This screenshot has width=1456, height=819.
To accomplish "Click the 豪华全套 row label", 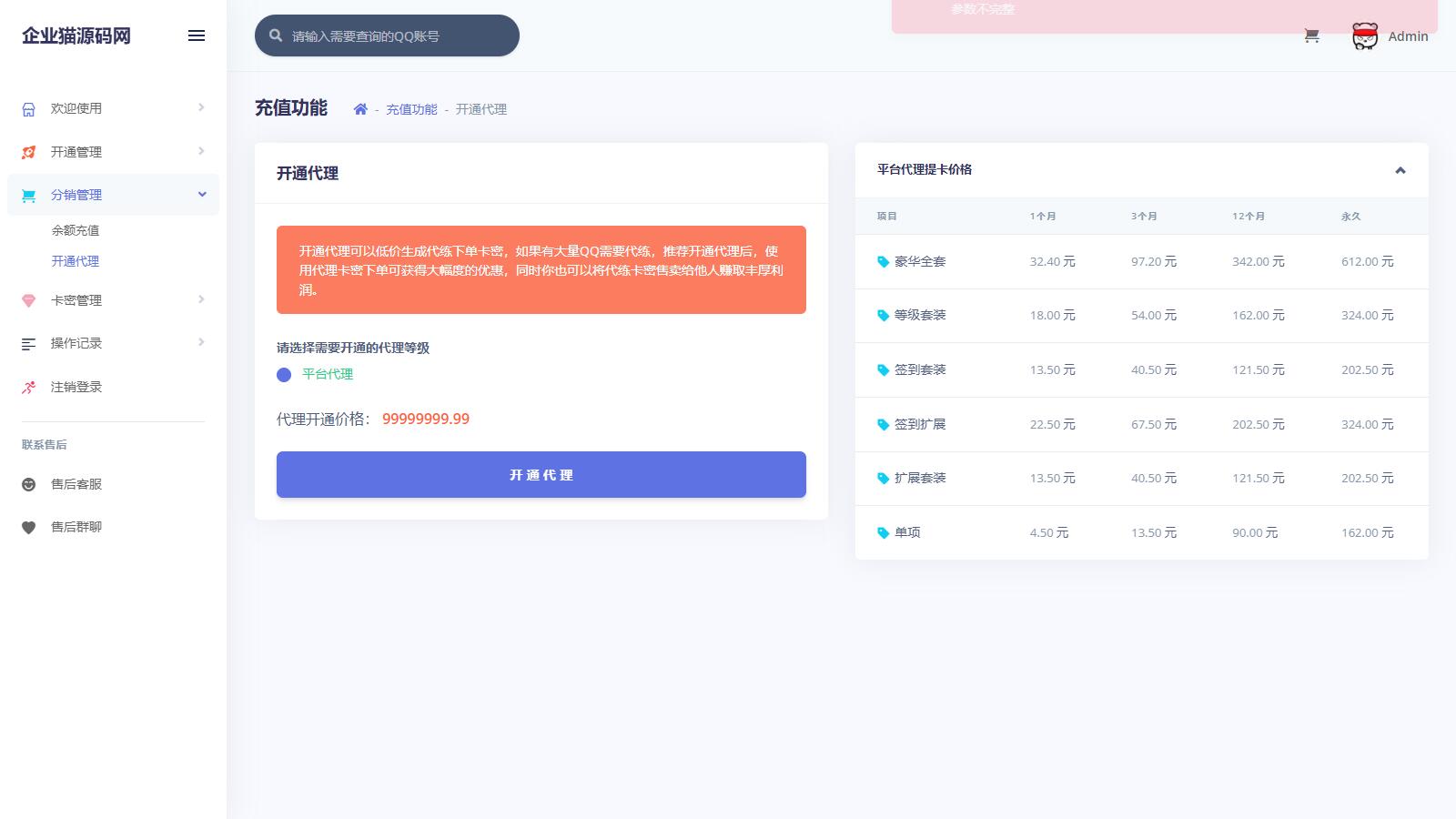I will click(x=920, y=261).
